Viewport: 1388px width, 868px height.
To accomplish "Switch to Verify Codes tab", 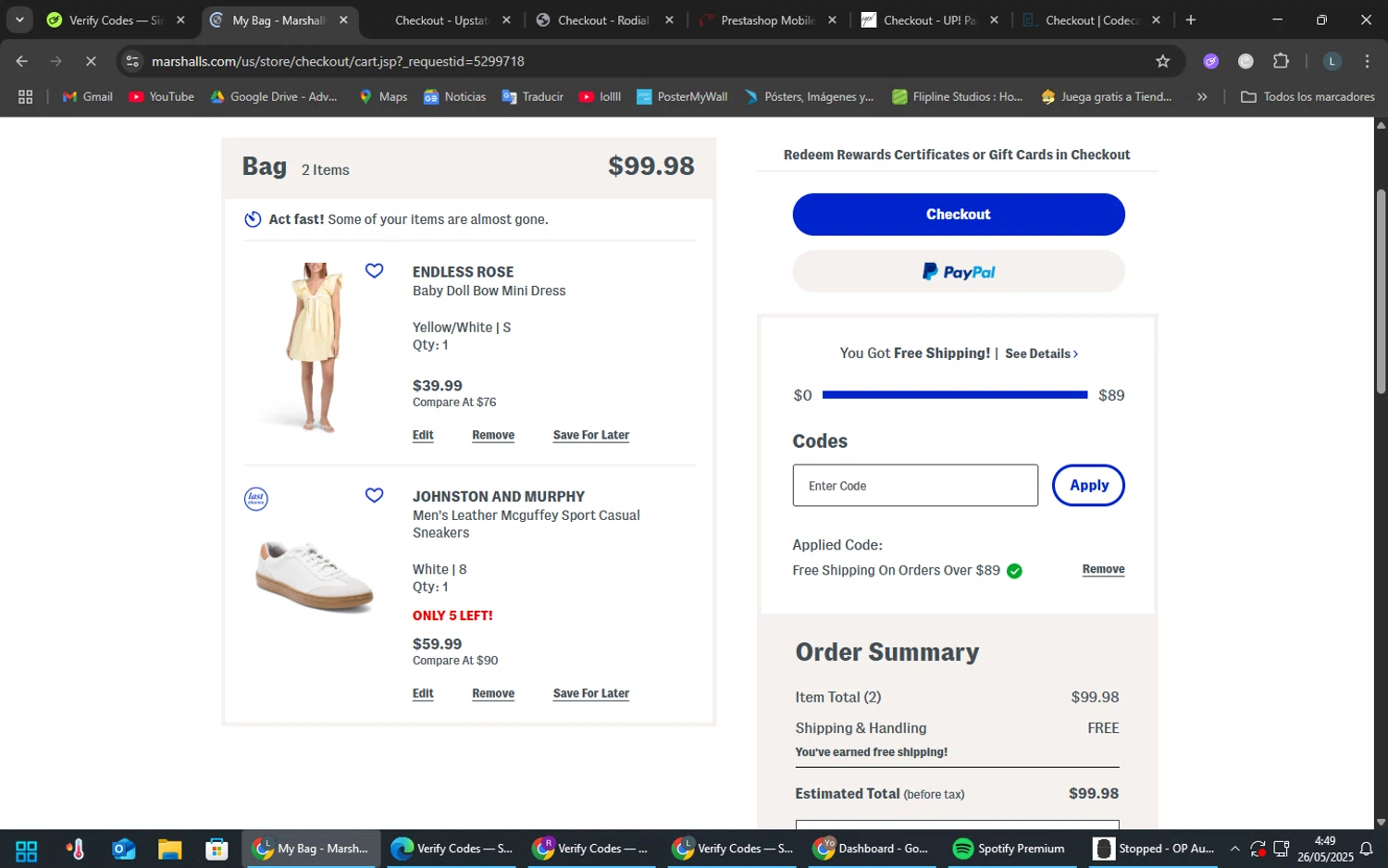I will tap(116, 19).
